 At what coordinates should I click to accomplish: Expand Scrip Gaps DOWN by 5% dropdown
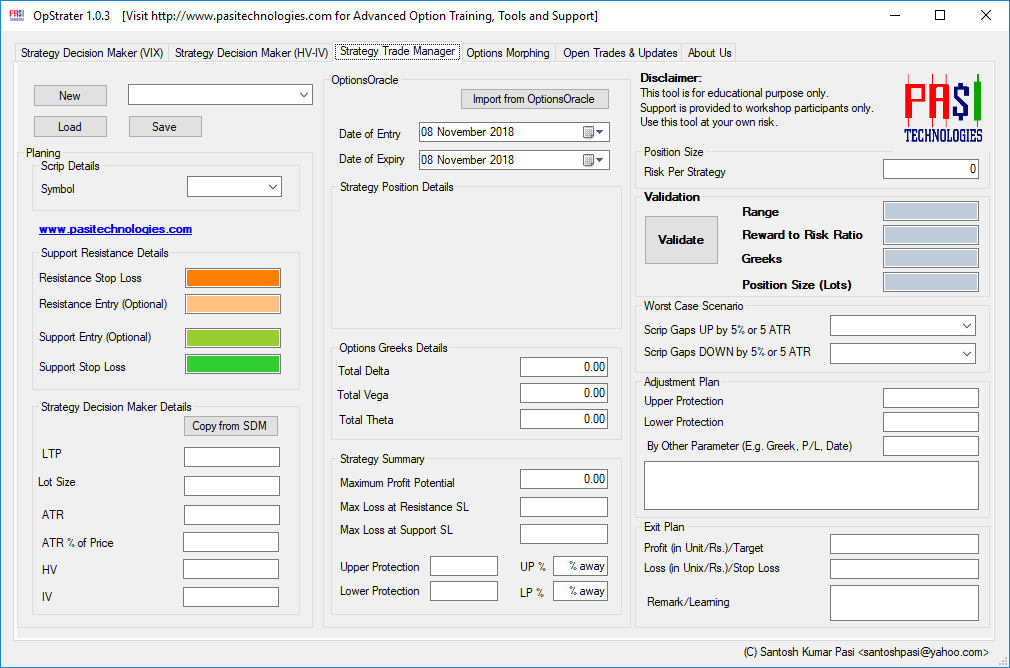(967, 353)
